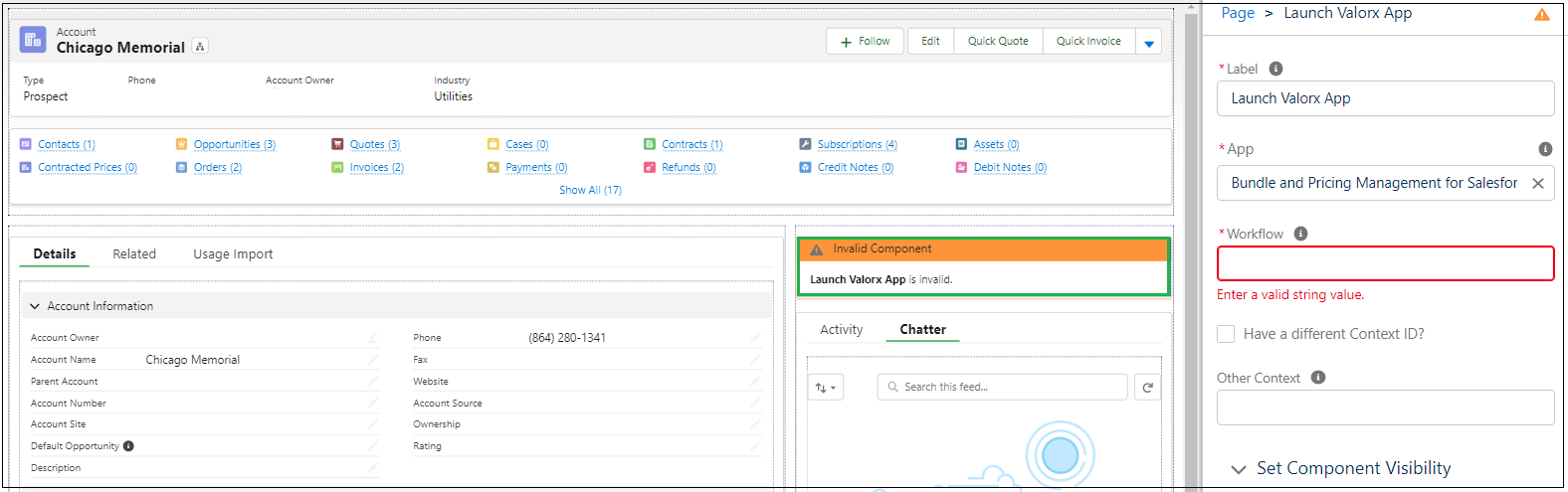Screen dimensions: 1568x492
Task: Click the Orders (2) link
Action: click(x=218, y=167)
